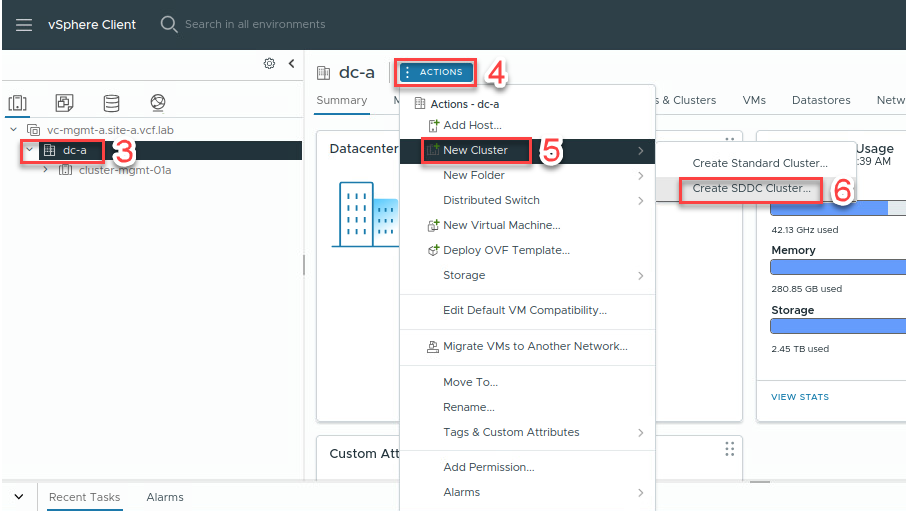Select cluster-mgmt-01a in the tree
The width and height of the screenshot is (906, 511).
click(x=125, y=171)
